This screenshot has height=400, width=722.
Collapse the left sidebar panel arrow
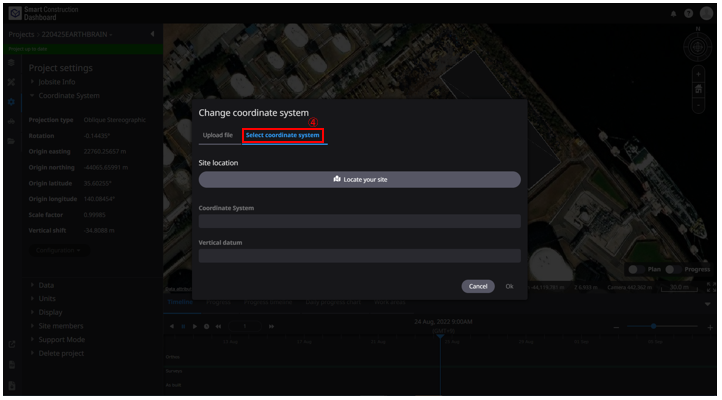[153, 34]
